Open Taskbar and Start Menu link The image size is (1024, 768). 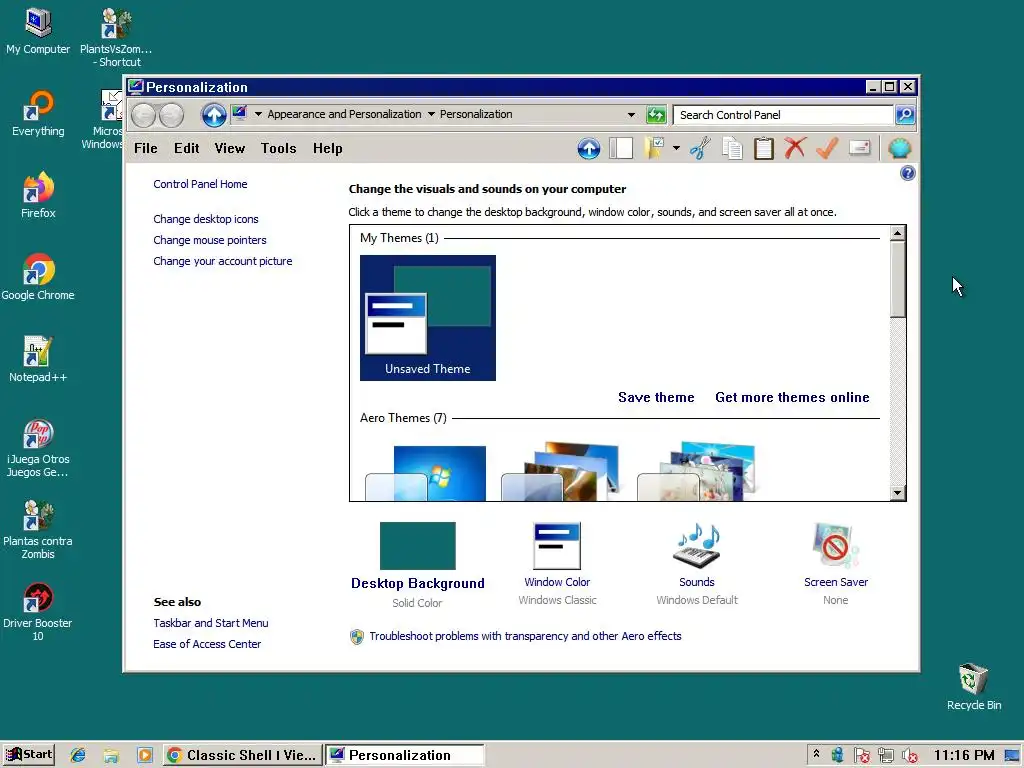(x=211, y=623)
